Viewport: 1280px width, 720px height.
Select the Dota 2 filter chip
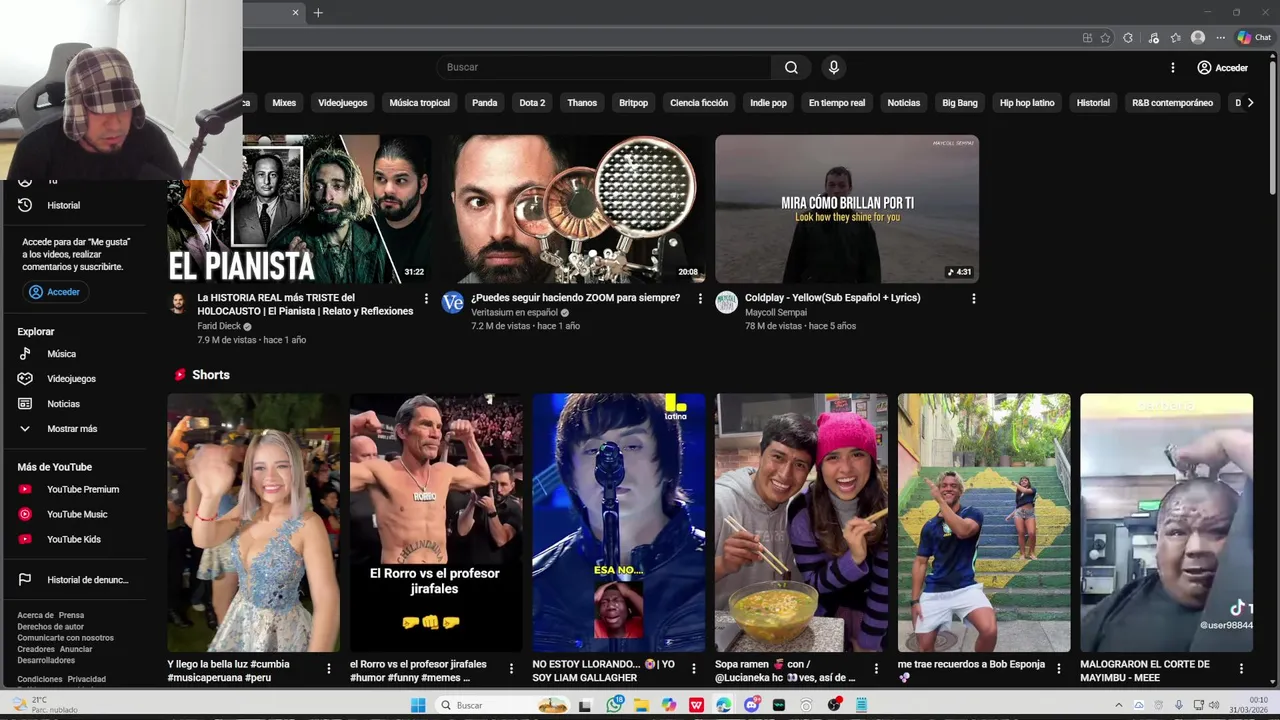pos(532,102)
